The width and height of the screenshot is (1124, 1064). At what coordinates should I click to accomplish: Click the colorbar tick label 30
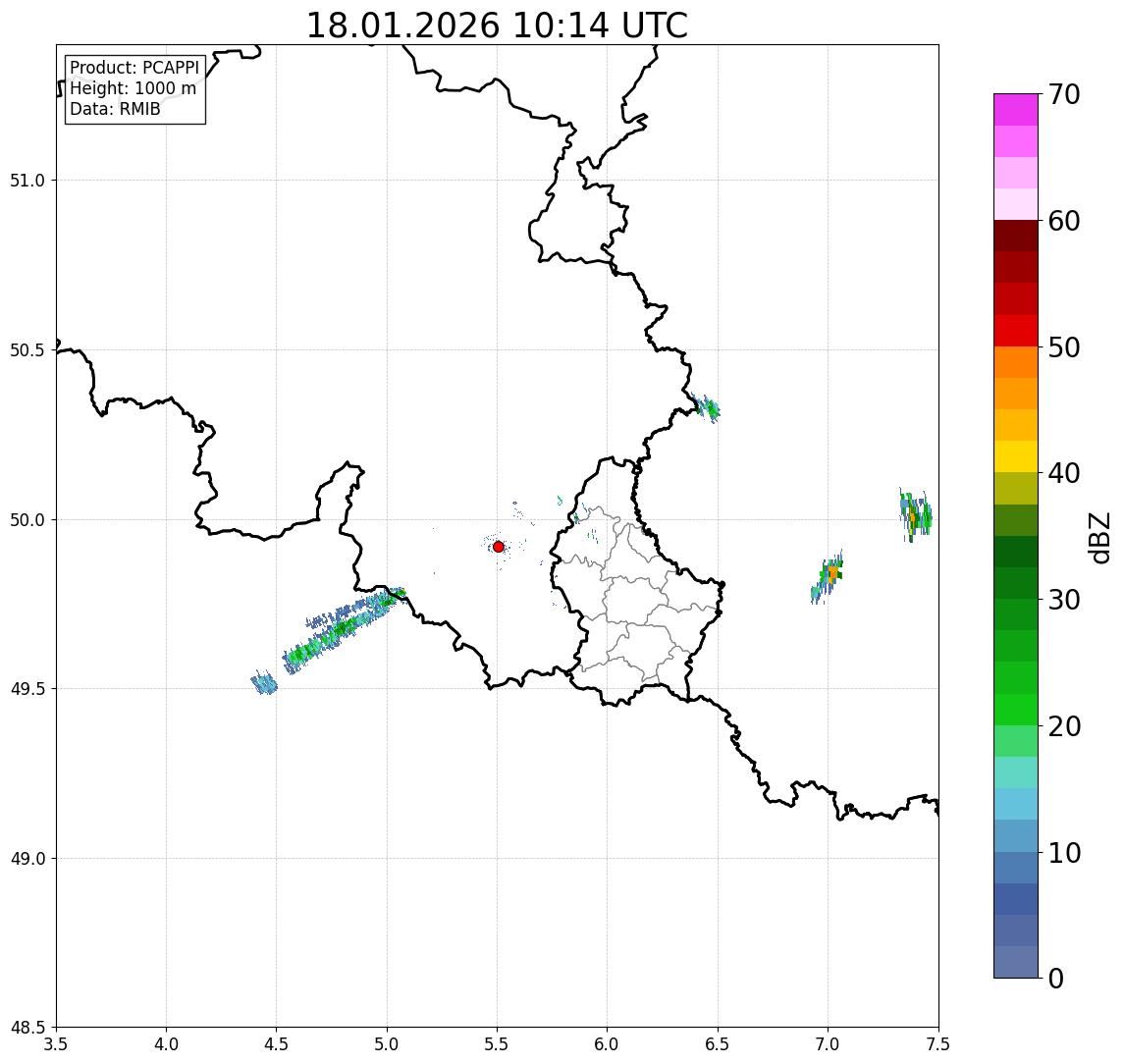1064,600
